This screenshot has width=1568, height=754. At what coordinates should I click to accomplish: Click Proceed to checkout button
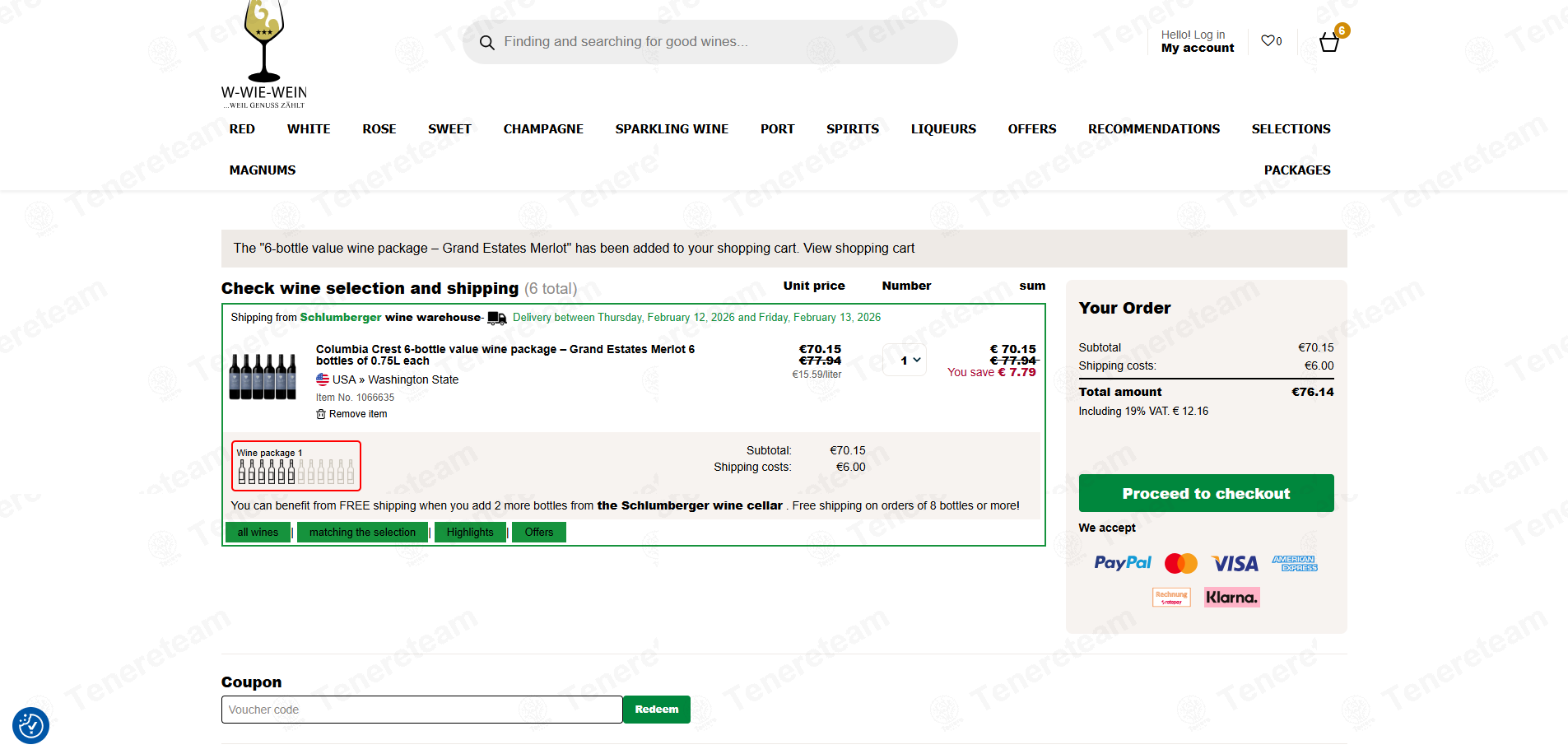pyautogui.click(x=1206, y=493)
